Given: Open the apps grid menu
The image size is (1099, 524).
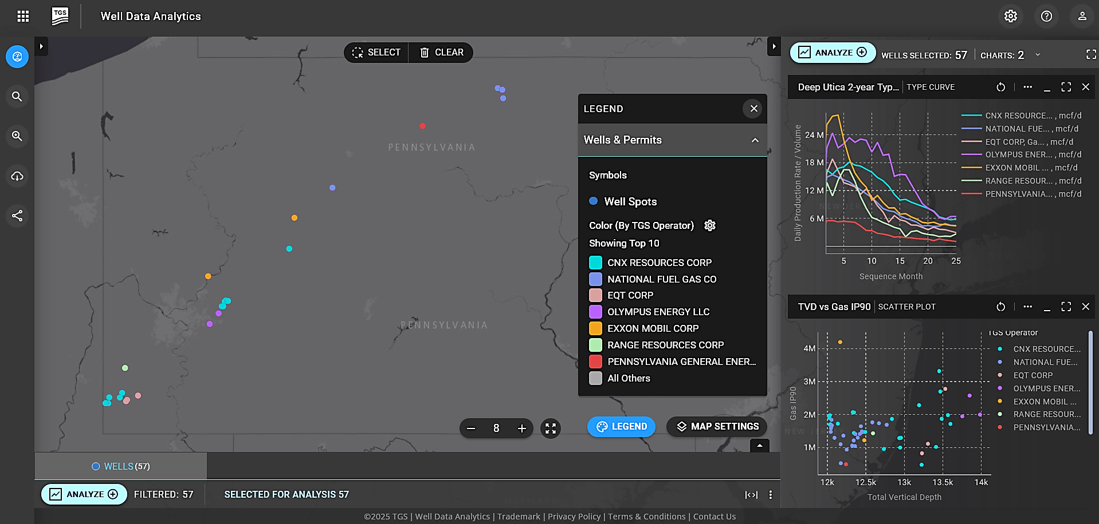Looking at the screenshot, I should (x=23, y=16).
